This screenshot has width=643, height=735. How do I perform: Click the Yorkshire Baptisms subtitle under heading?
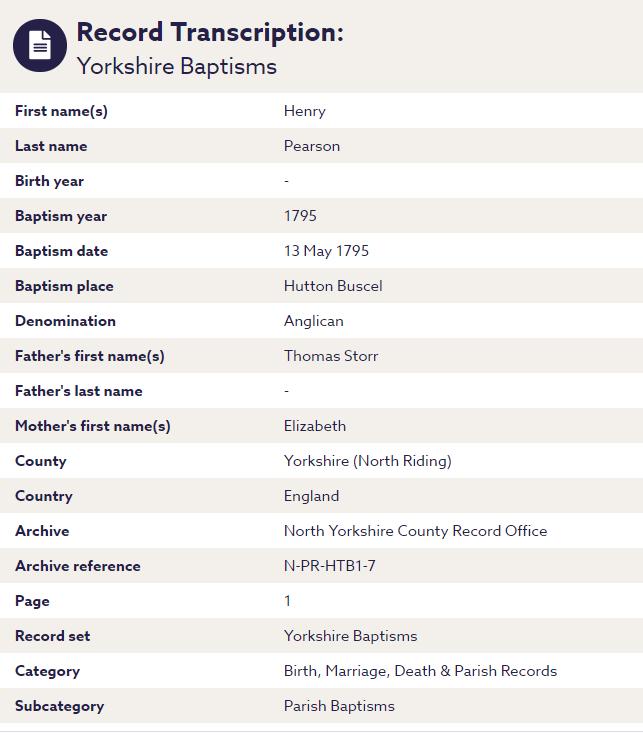[177, 67]
